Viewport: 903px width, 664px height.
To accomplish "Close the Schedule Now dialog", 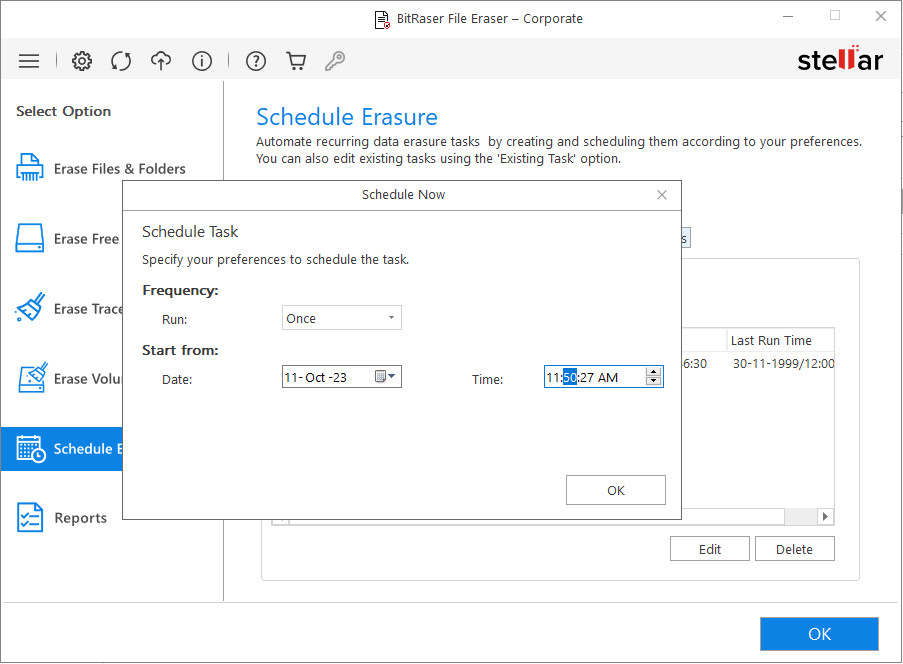I will click(x=662, y=195).
